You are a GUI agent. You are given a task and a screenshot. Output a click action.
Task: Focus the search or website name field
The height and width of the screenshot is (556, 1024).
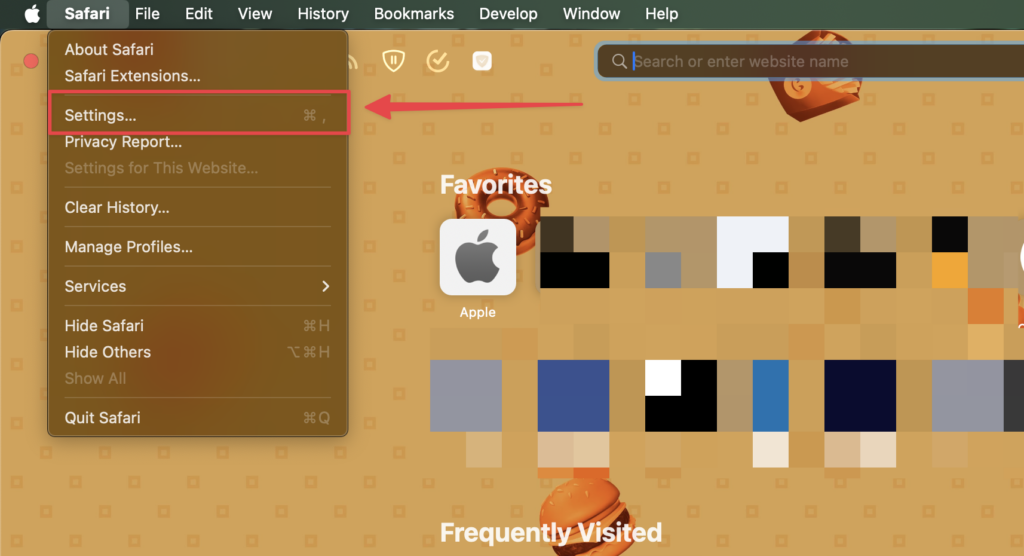820,61
